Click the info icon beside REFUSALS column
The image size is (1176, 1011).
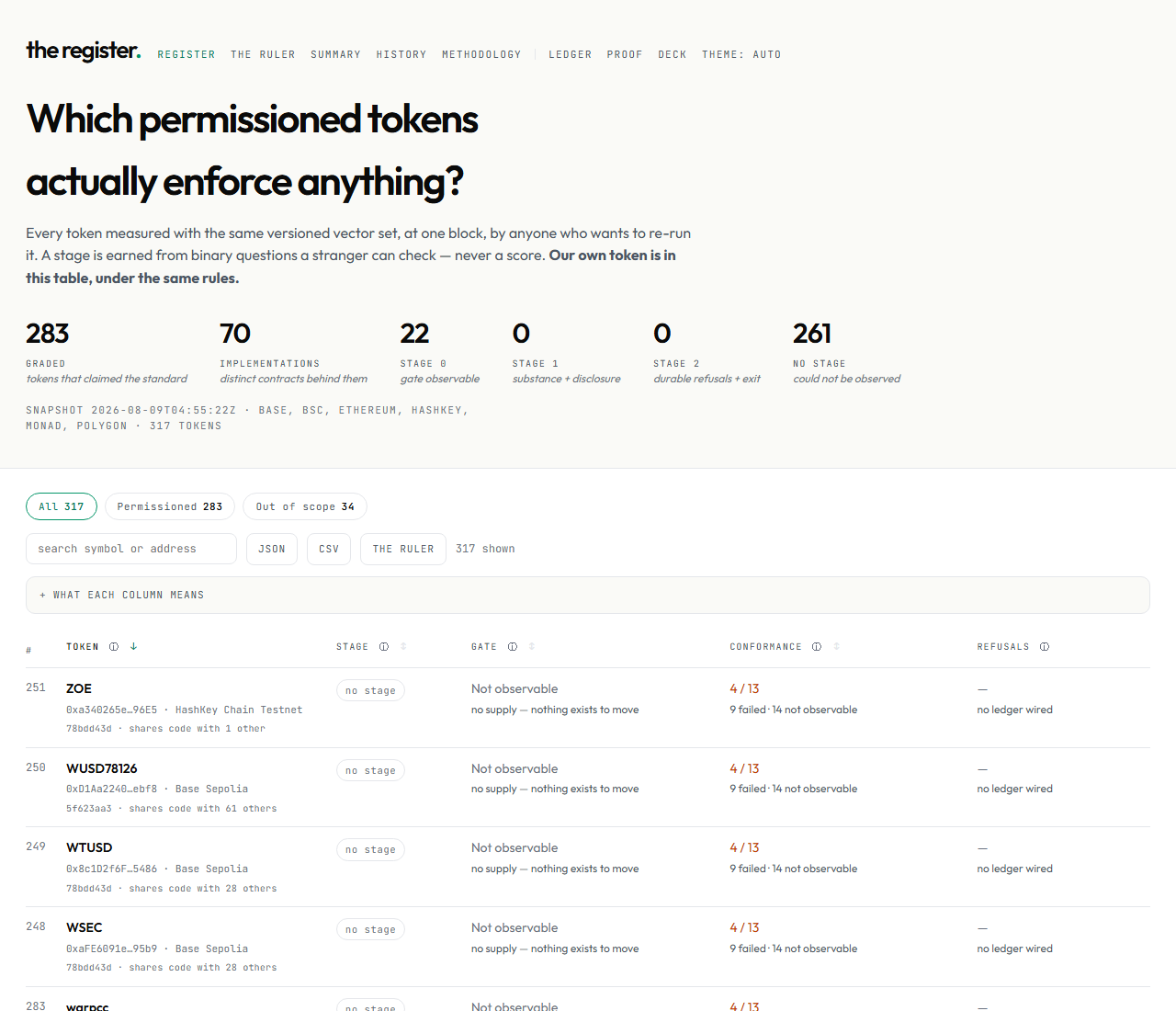(1045, 647)
